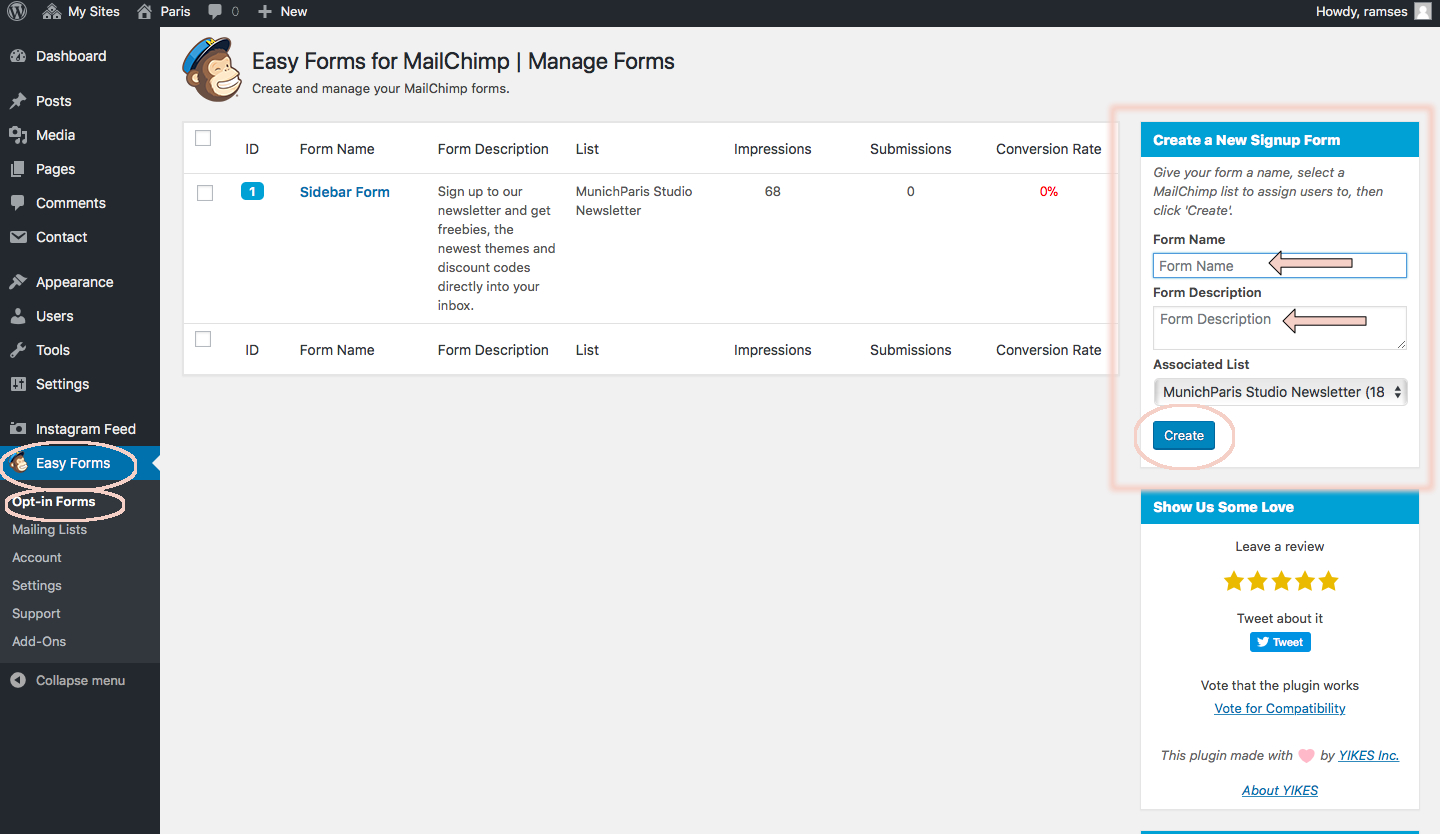The image size is (1440, 834).
Task: Click the Pages icon in sidebar
Action: tap(18, 169)
